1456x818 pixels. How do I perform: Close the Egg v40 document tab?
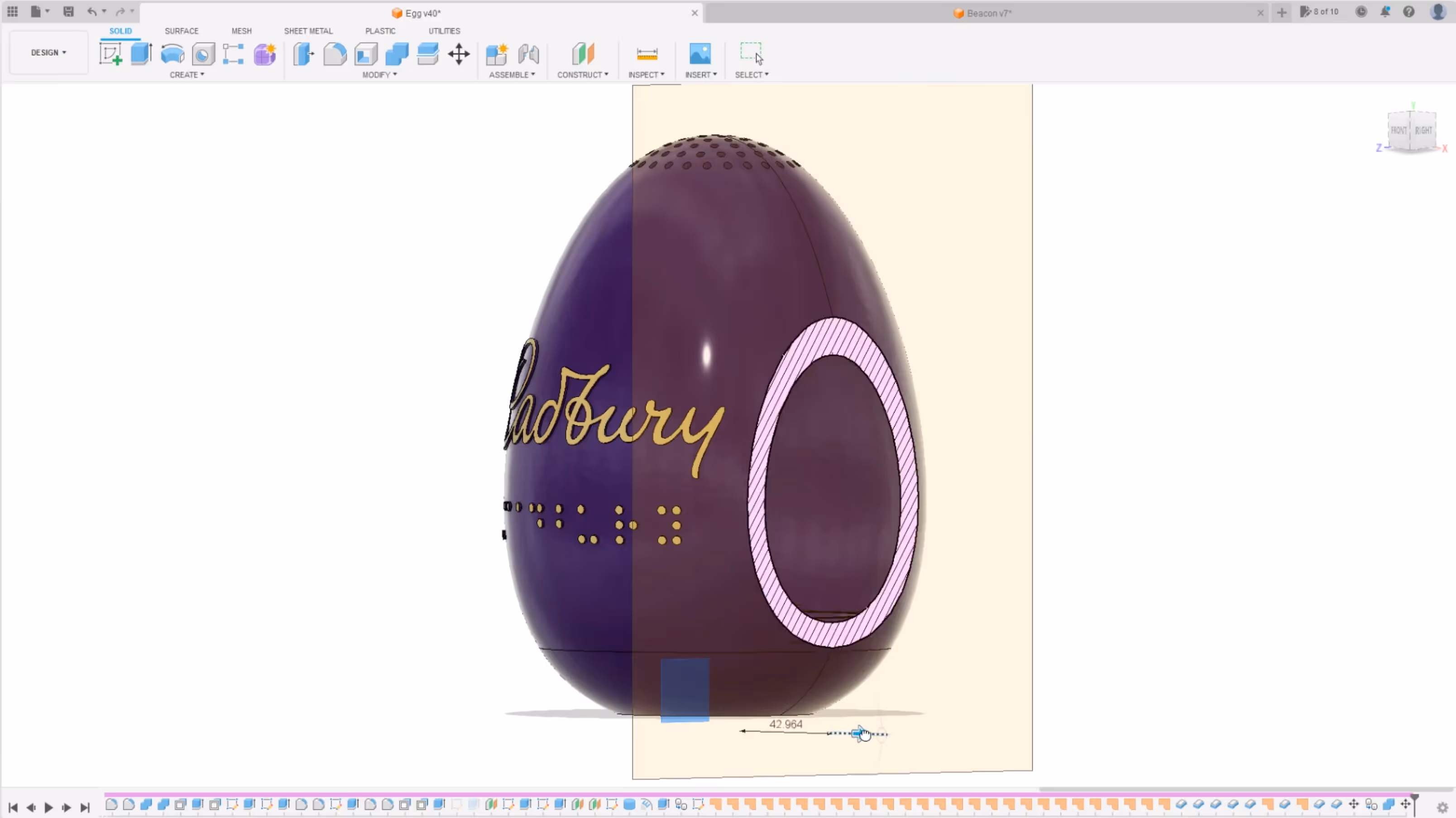click(694, 13)
